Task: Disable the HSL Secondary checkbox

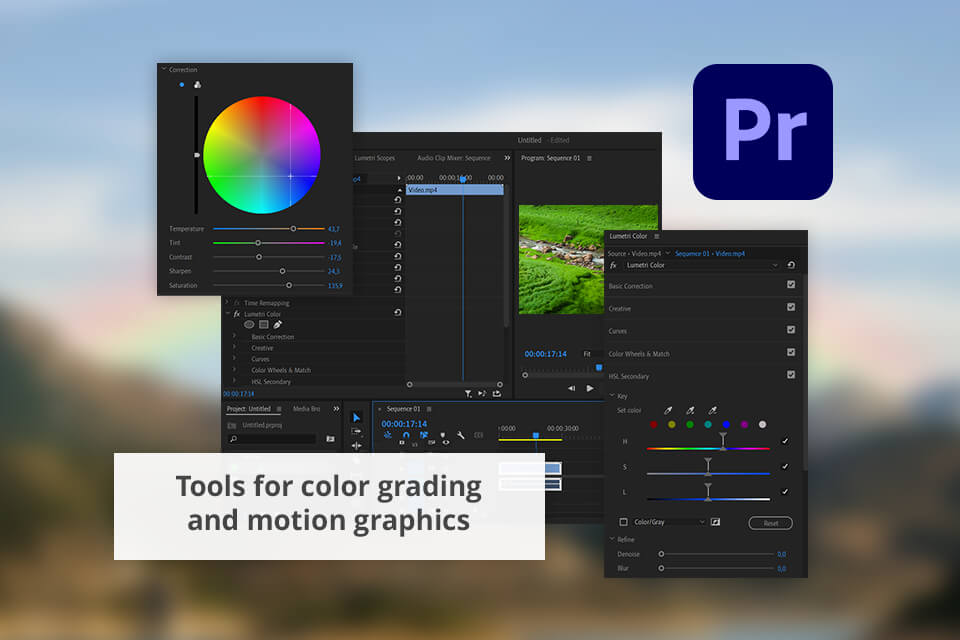Action: pos(791,375)
